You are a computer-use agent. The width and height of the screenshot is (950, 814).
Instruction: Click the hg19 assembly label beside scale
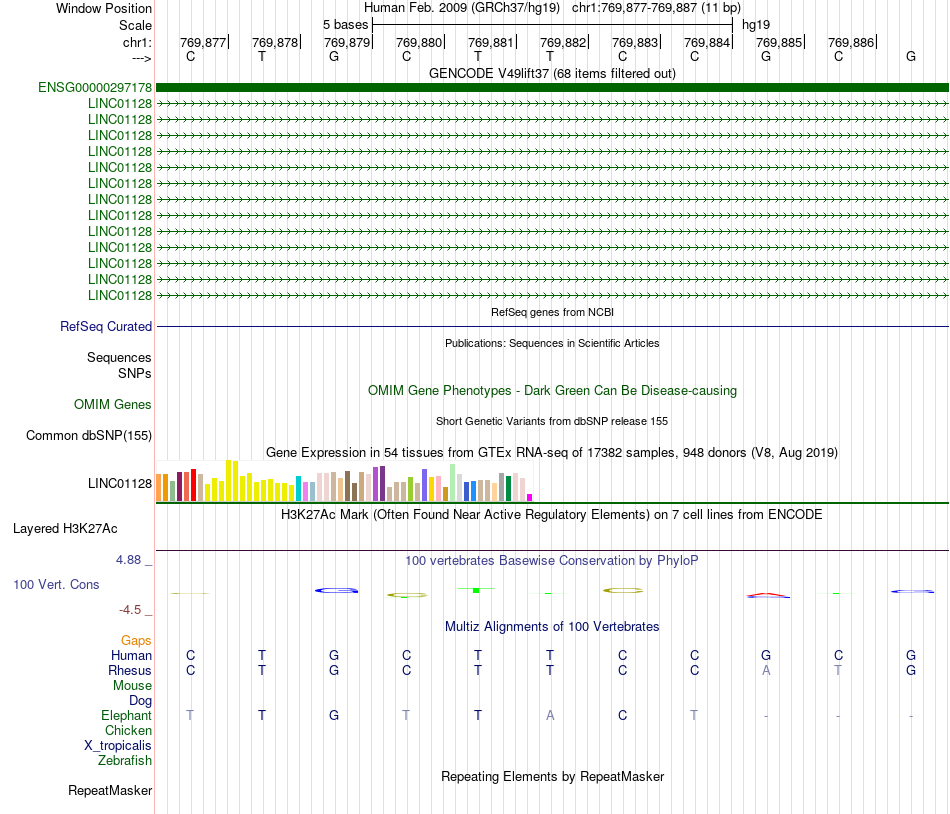pyautogui.click(x=756, y=25)
